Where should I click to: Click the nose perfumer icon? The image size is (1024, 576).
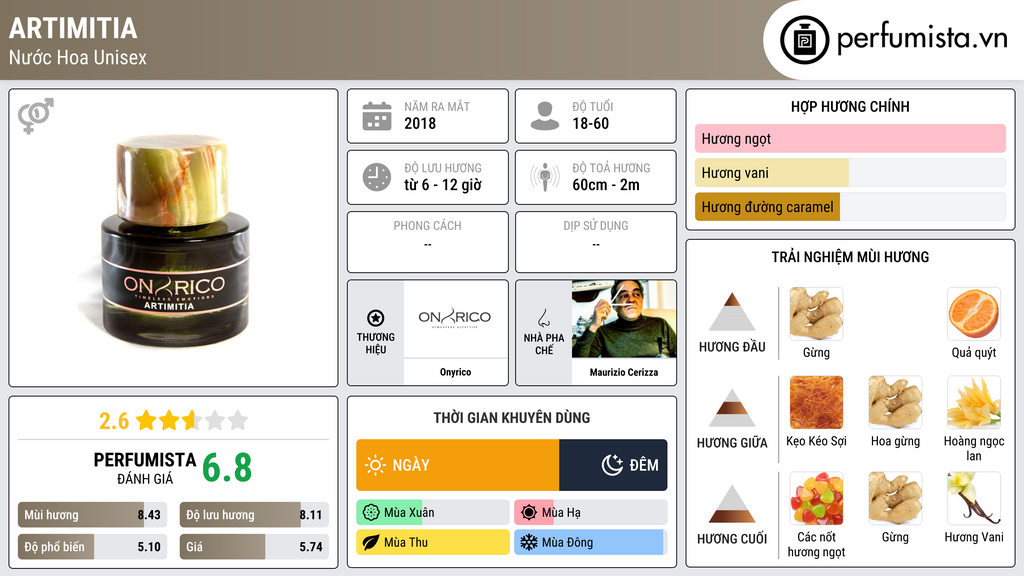(543, 318)
